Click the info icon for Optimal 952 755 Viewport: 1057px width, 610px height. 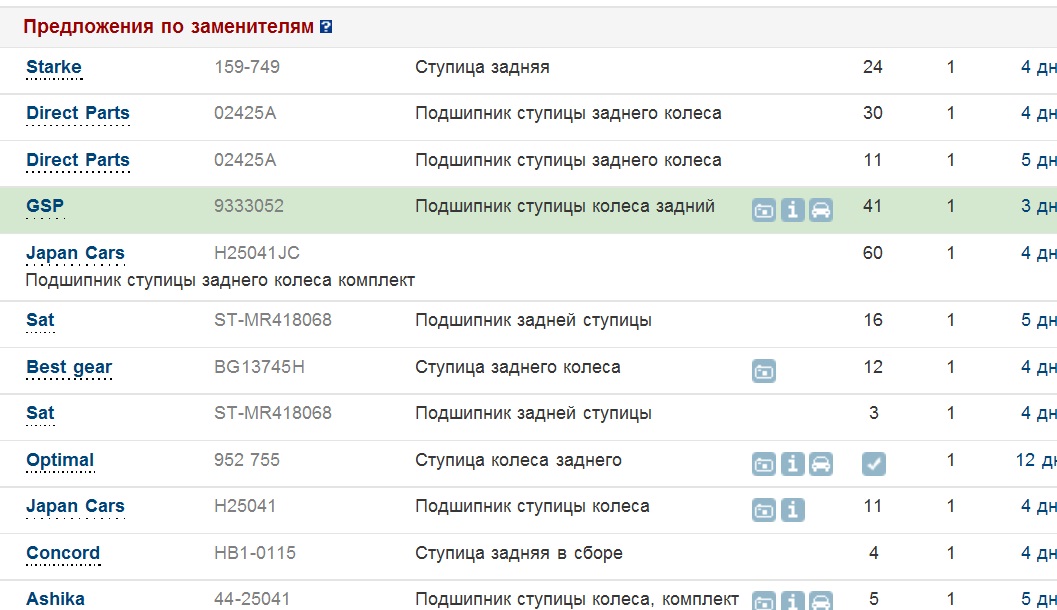coord(793,464)
